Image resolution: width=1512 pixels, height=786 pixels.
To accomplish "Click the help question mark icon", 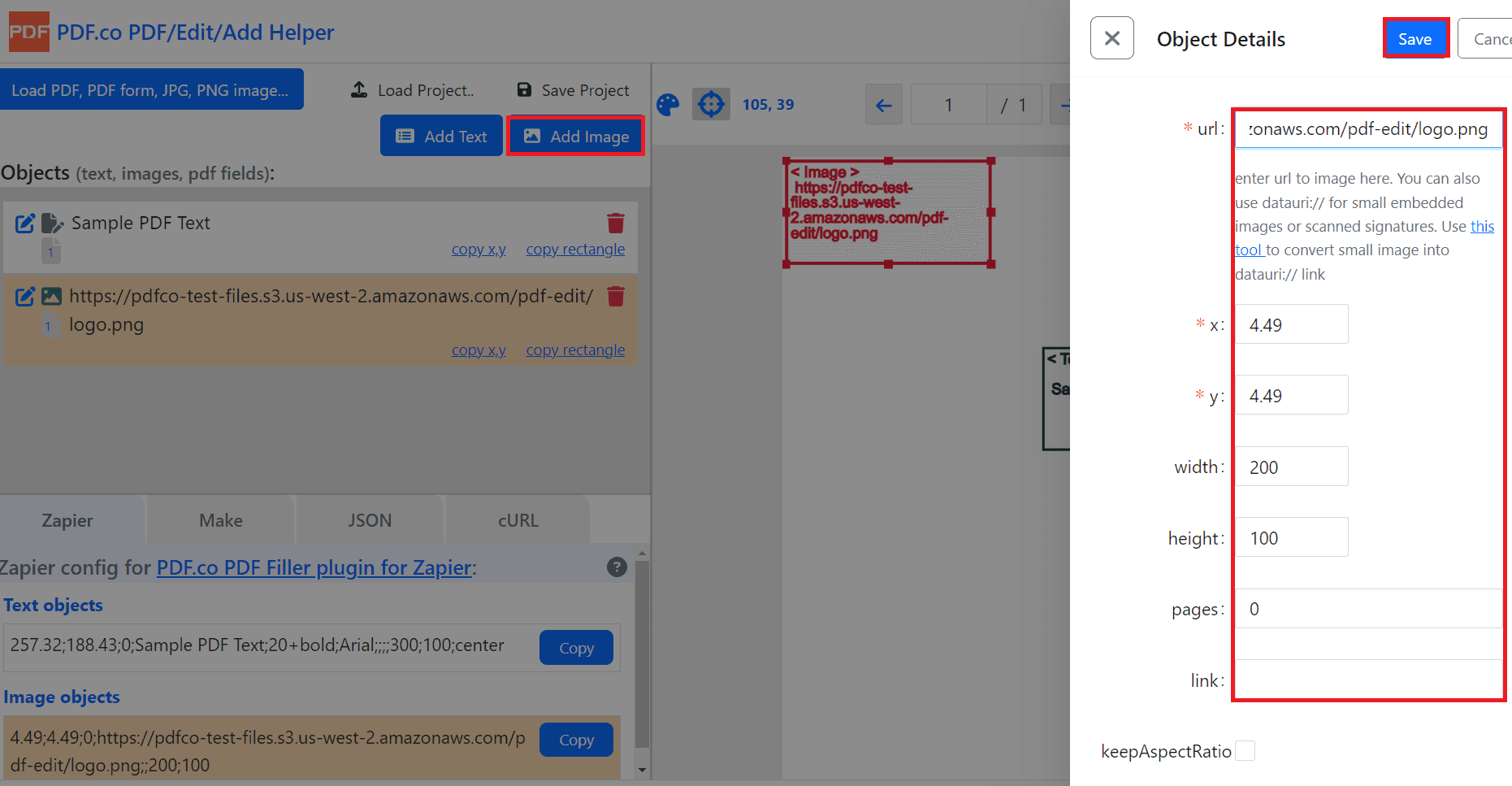I will 617,567.
